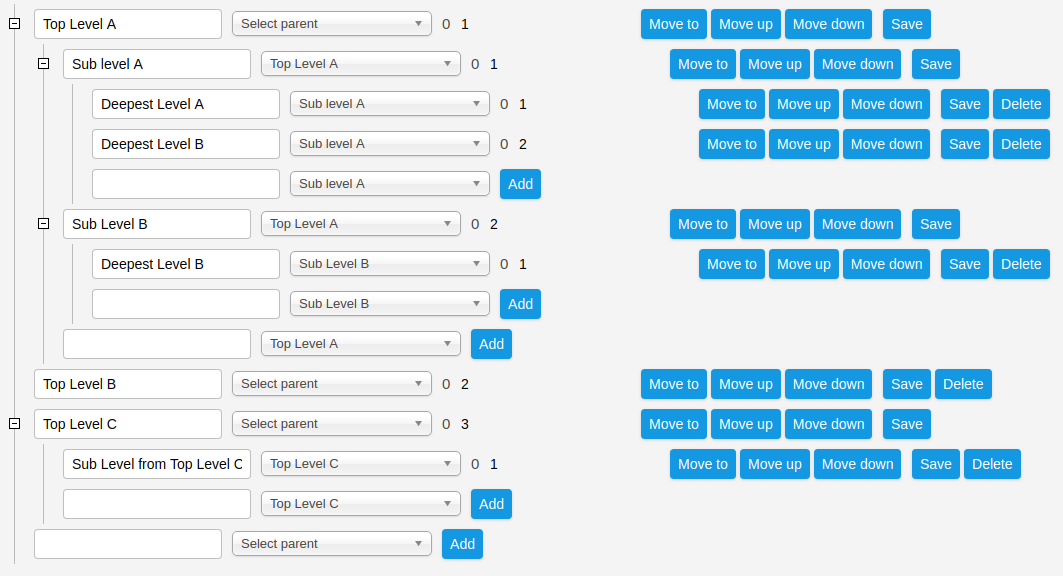The height and width of the screenshot is (576, 1063).
Task: Open parent dropdown for Deepest Level A
Action: click(390, 104)
